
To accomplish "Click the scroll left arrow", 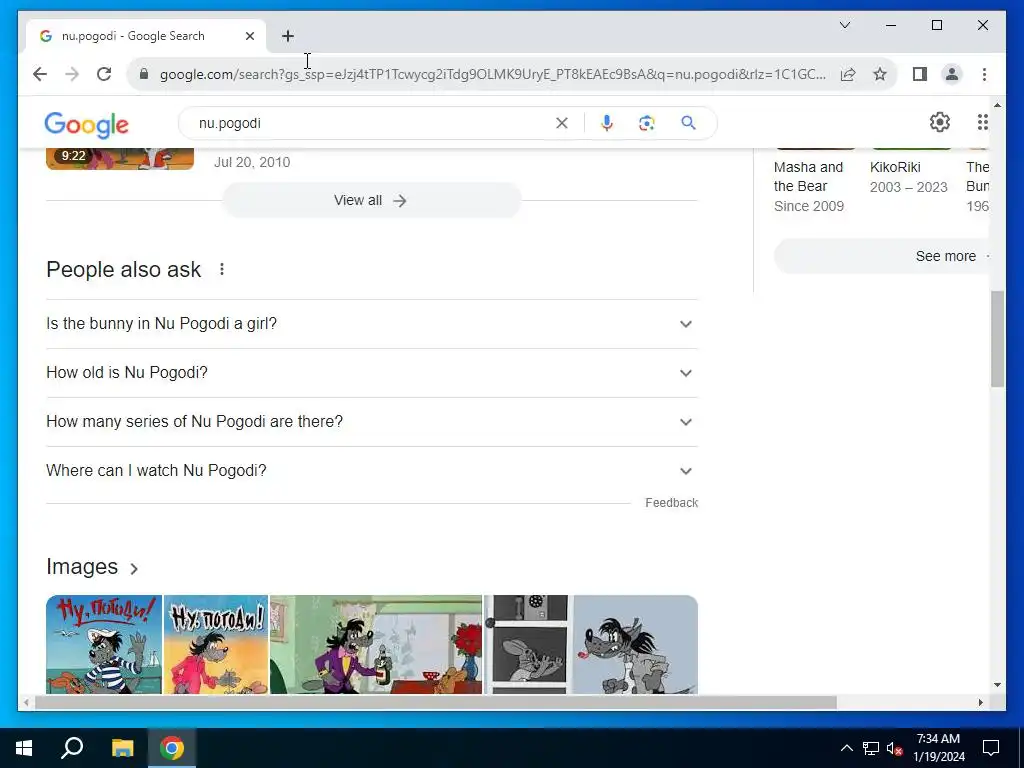I will [25, 703].
